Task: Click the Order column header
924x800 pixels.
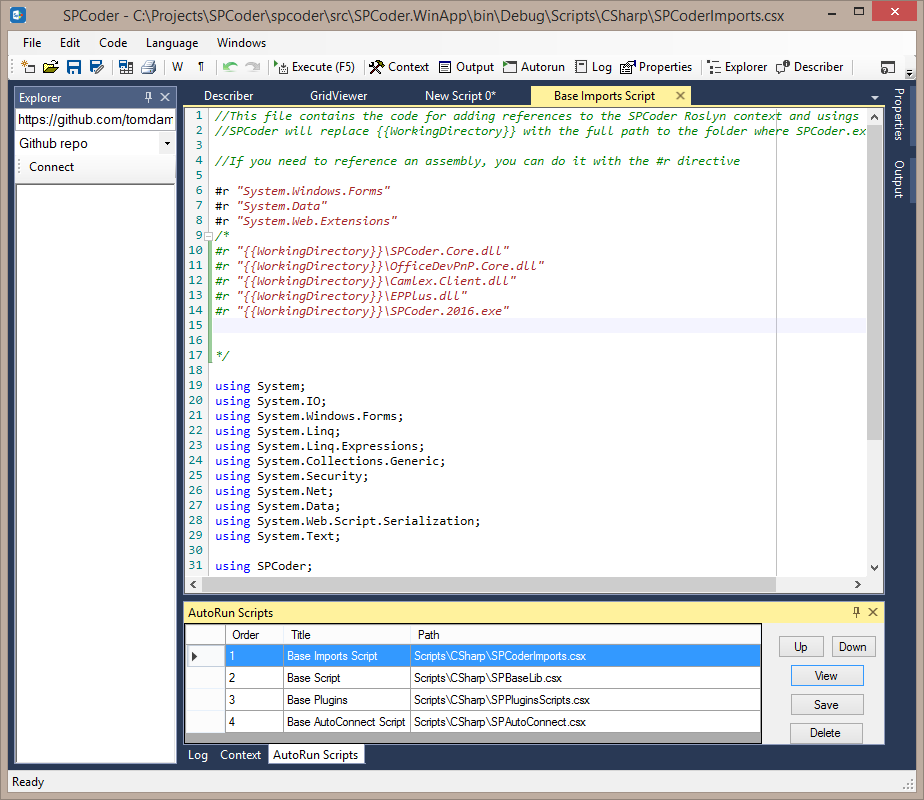Action: 255,634
